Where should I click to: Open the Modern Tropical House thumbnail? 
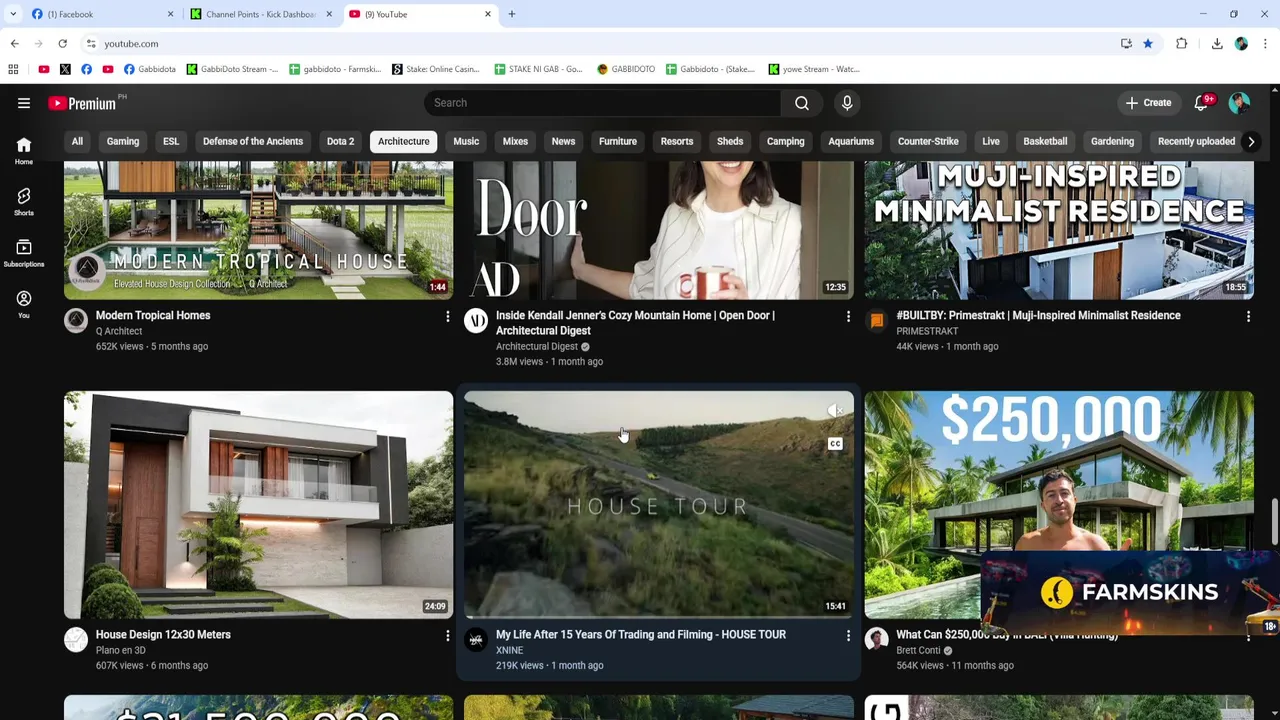click(258, 230)
